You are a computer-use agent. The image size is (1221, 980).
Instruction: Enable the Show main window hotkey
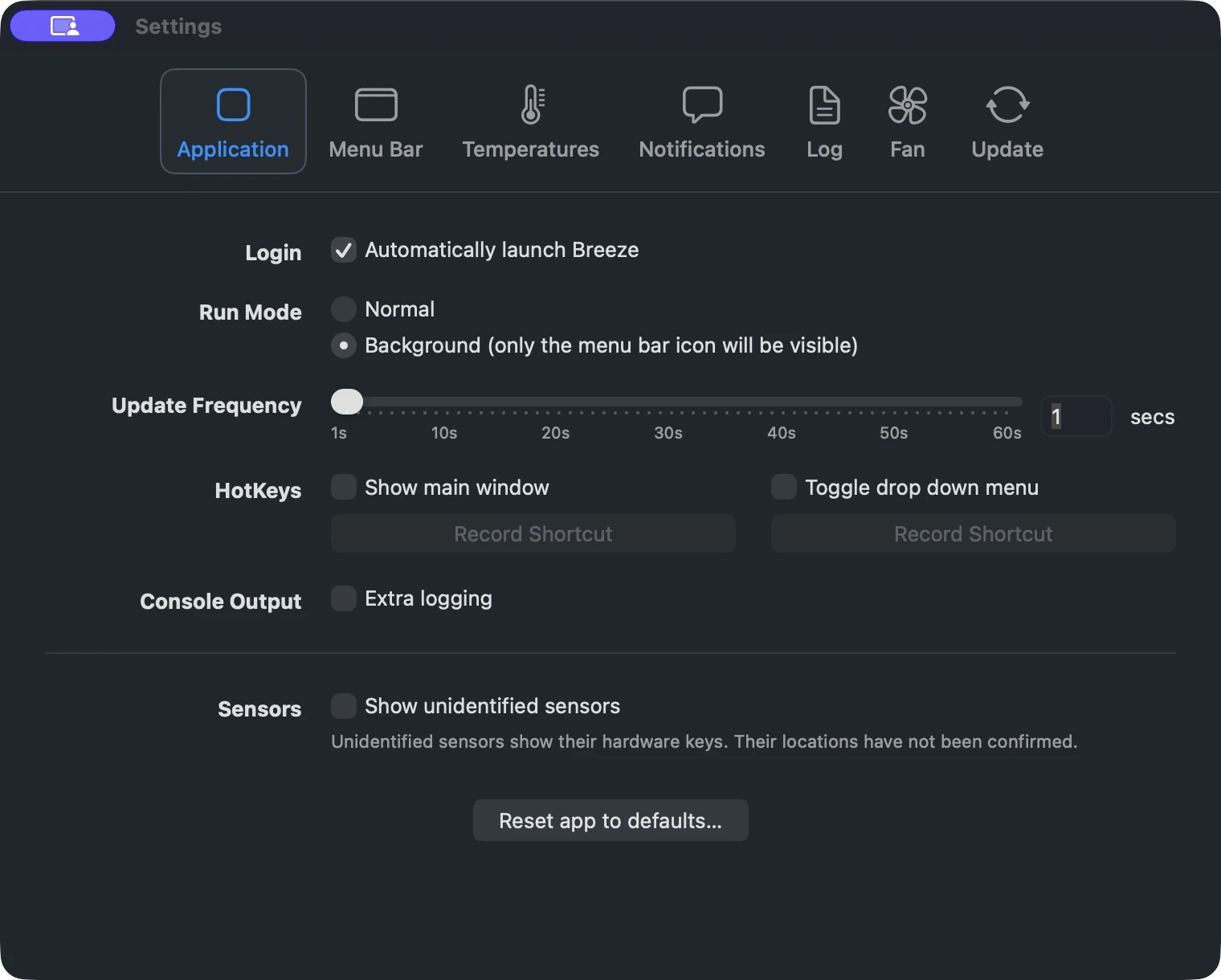(344, 487)
